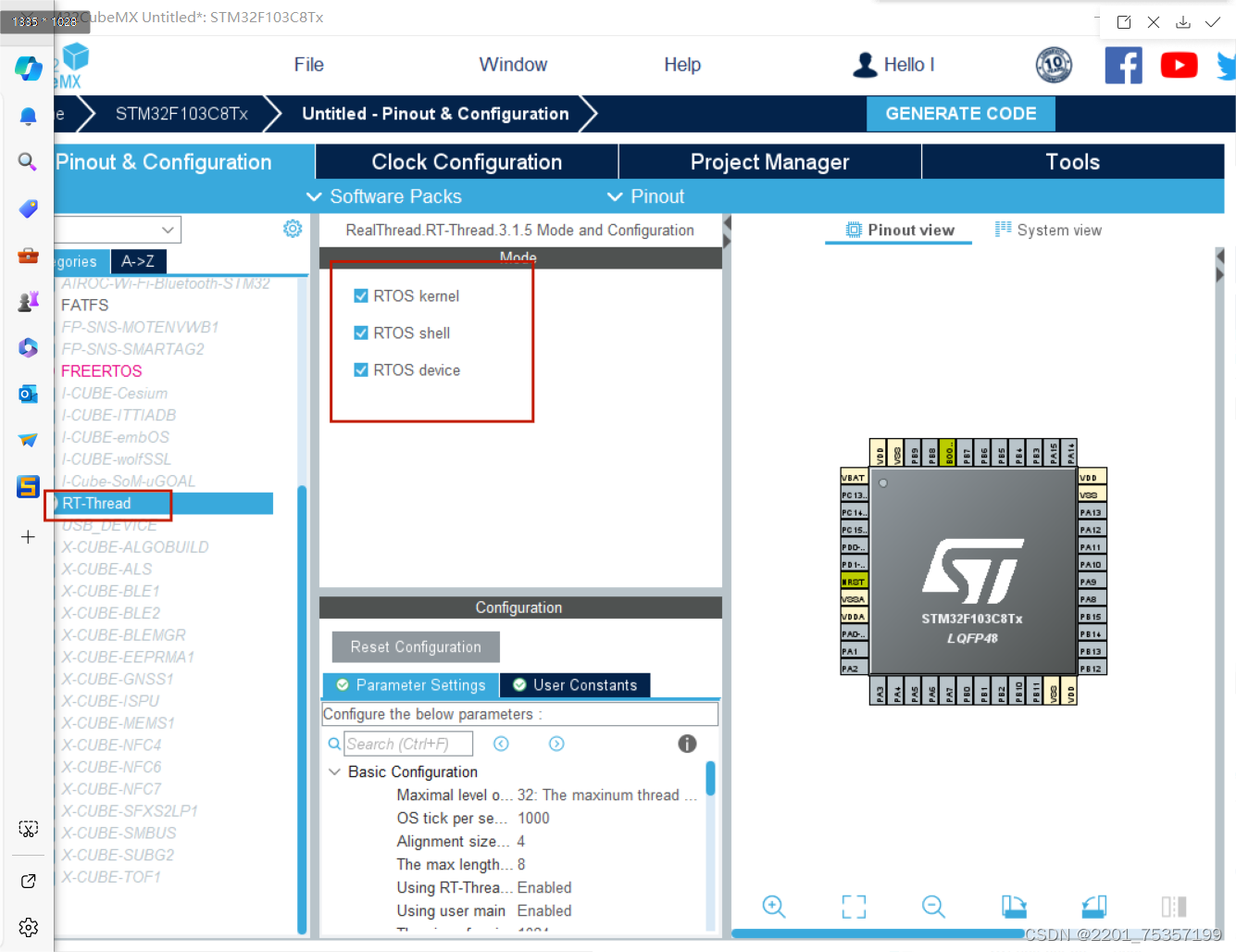Screen dimensions: 1236x952
Task: Click the GENERATE CODE button
Action: 961,114
